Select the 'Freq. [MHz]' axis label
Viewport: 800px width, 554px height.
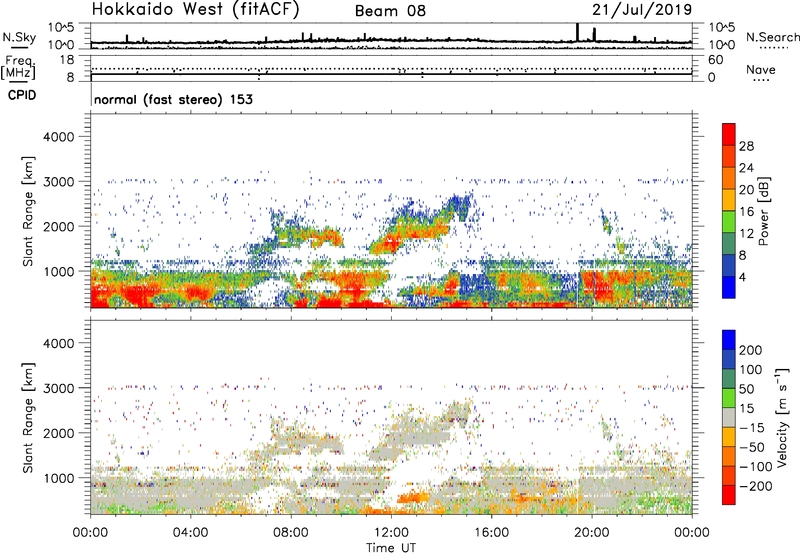18,68
